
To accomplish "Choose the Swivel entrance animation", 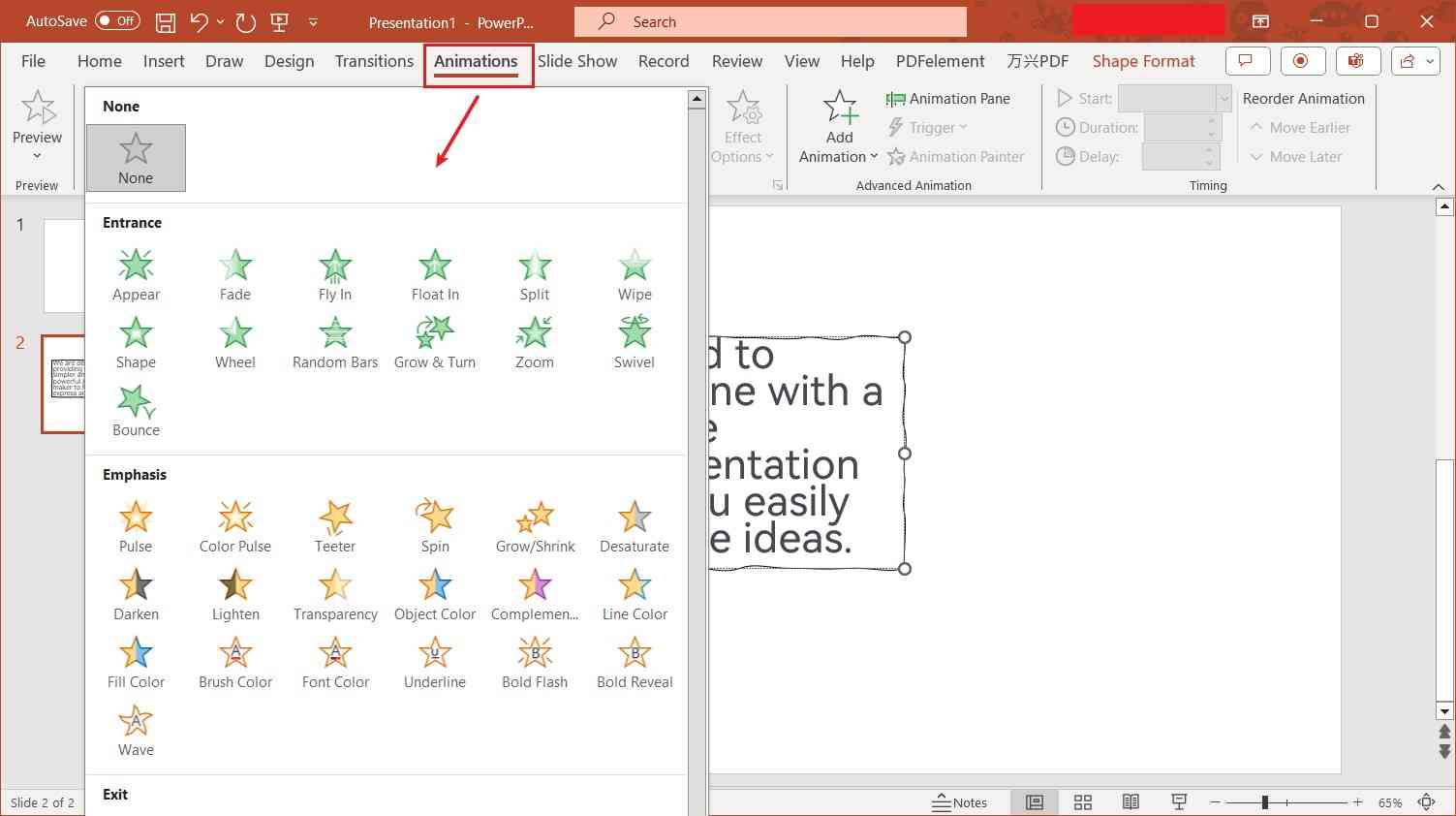I will [x=635, y=343].
